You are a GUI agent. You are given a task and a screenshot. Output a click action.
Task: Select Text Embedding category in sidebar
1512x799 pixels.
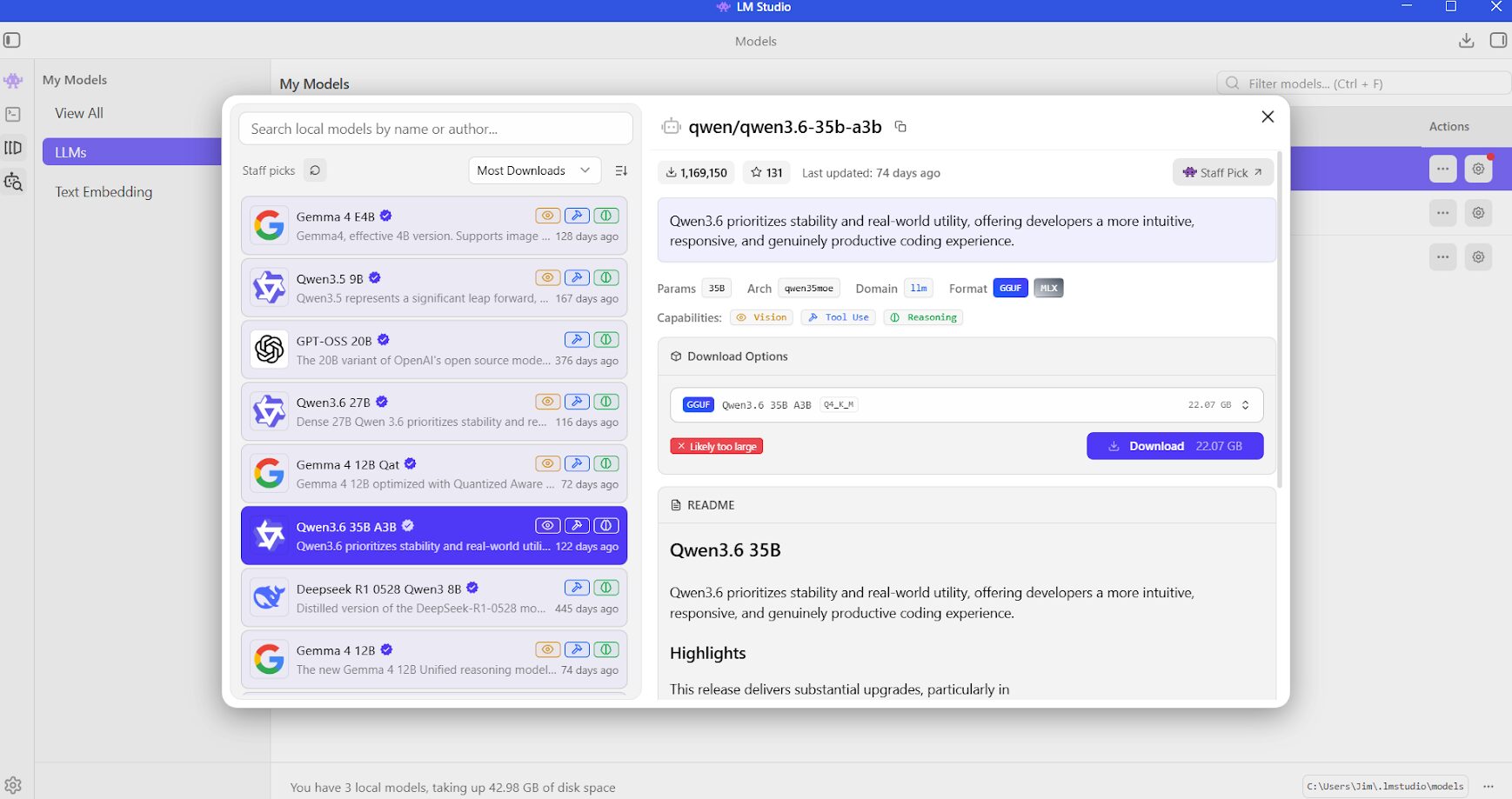click(104, 192)
